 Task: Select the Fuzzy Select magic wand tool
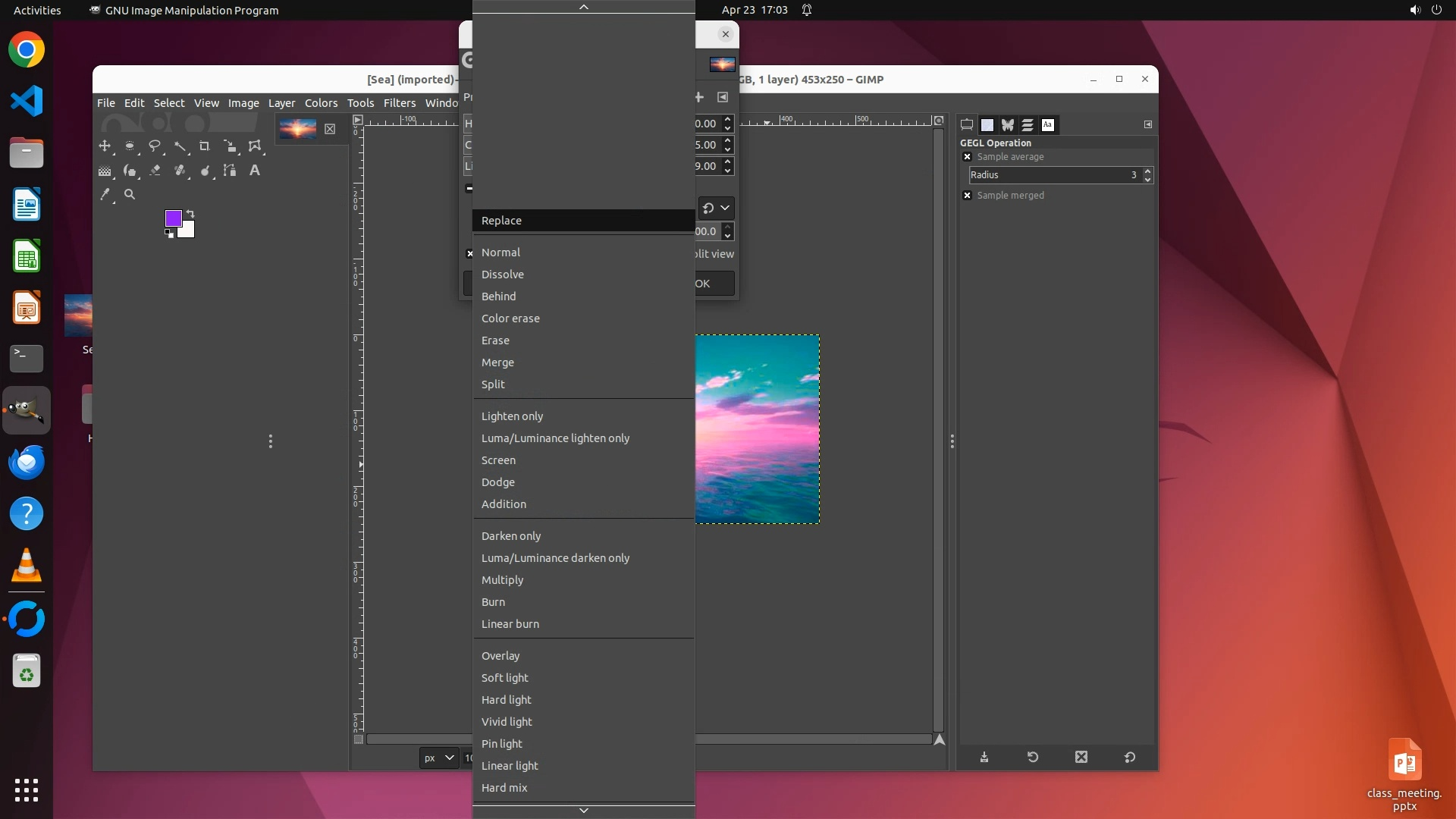[180, 146]
